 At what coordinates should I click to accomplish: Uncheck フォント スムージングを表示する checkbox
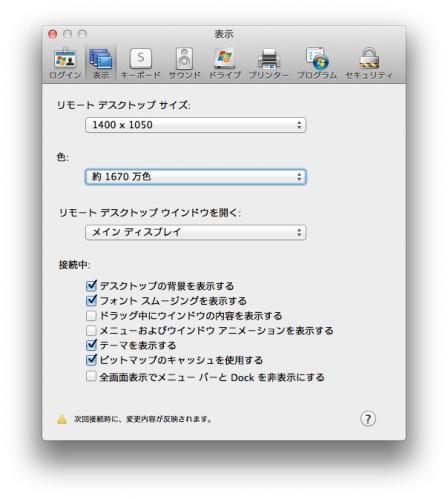91,301
